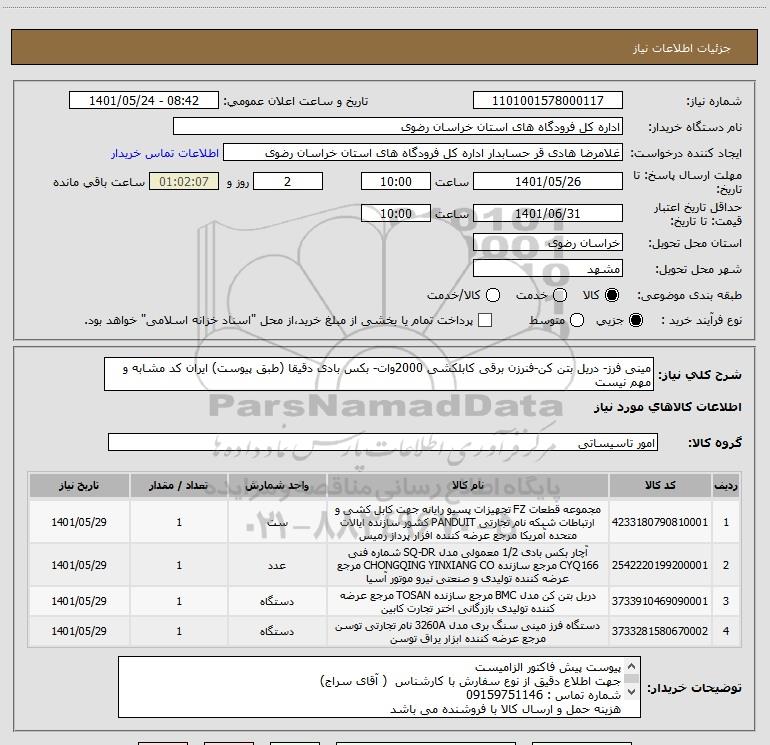Click product code 423318079081​0001
The image size is (770, 745).
coord(660,522)
